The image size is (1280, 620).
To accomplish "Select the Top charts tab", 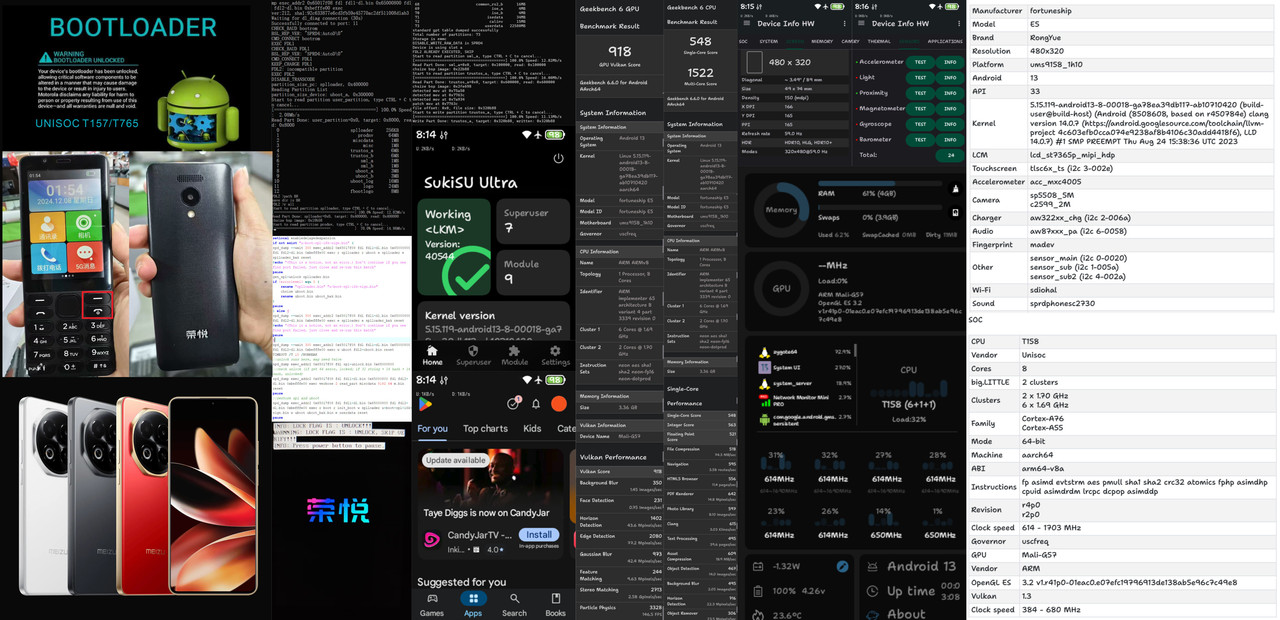I will [485, 429].
